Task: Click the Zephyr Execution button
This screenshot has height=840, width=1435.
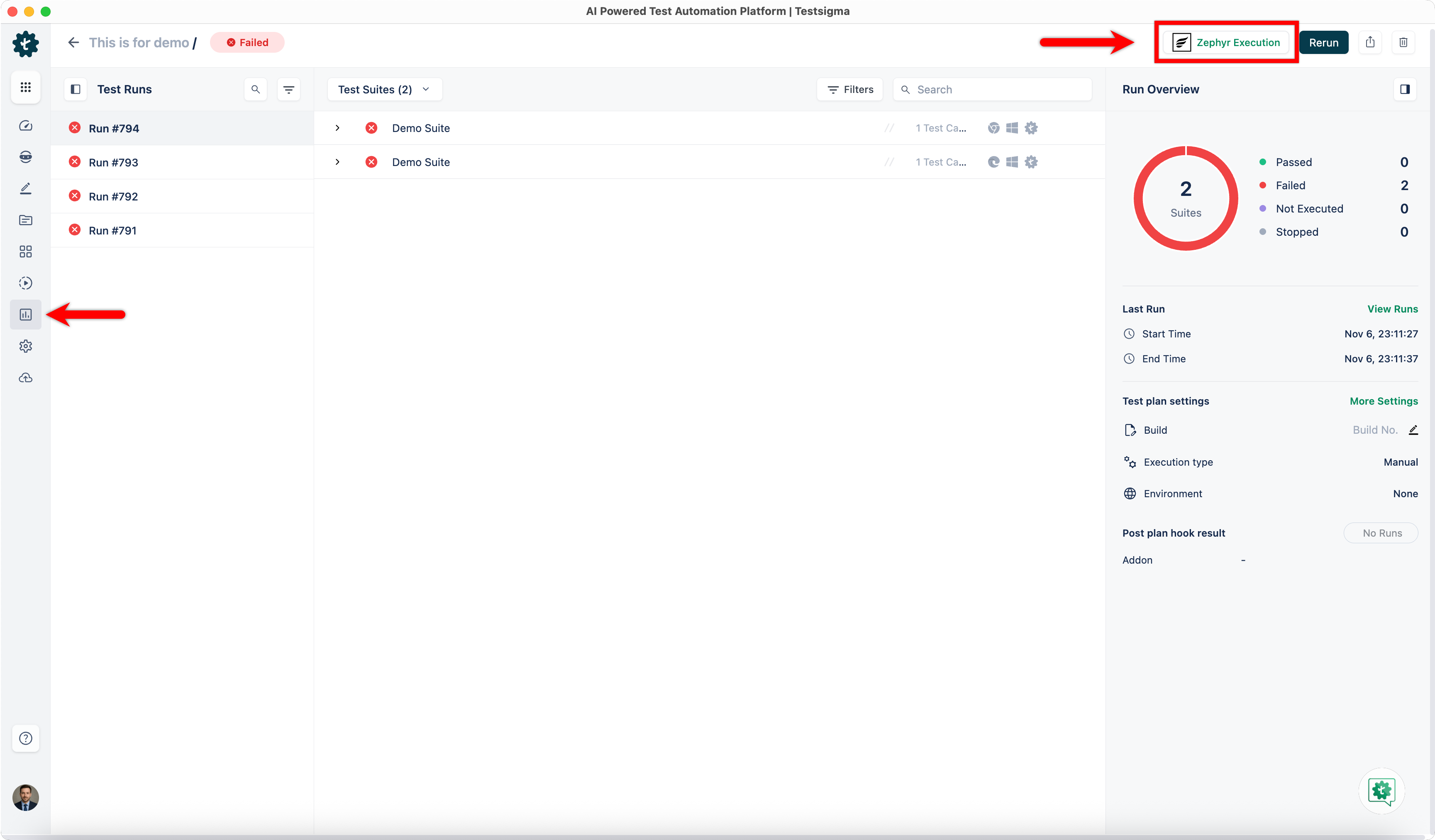Action: point(1226,43)
